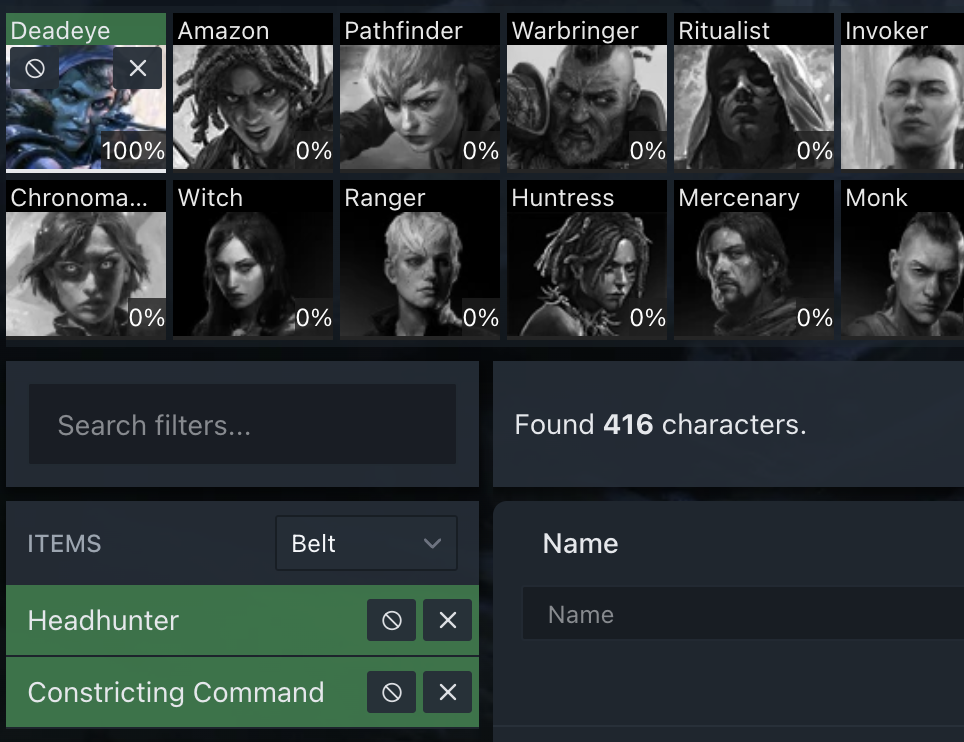Exclude the Deadeye class filter
This screenshot has height=742, width=964.
(x=34, y=68)
